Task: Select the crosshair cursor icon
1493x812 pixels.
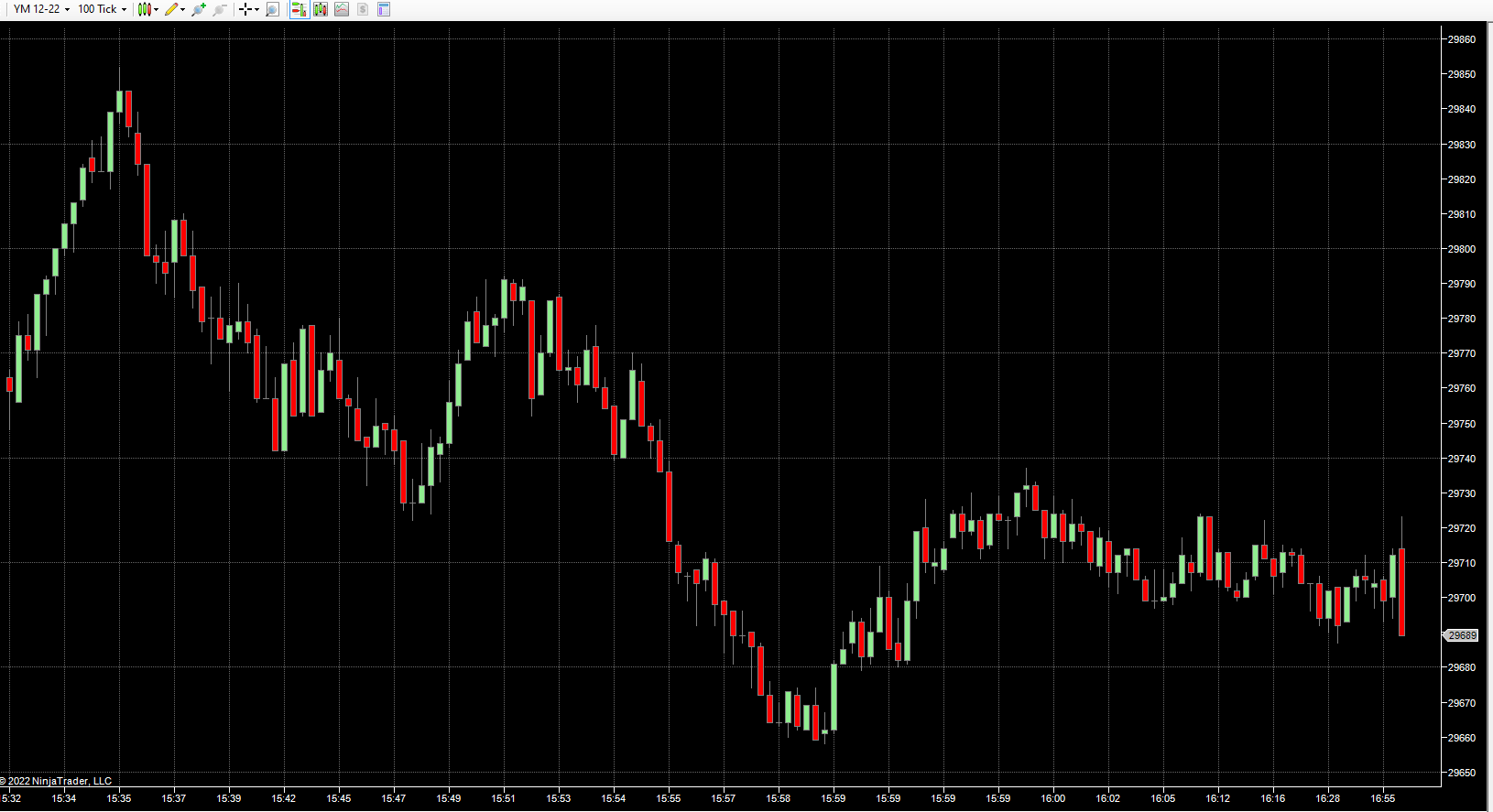Action: [245, 9]
